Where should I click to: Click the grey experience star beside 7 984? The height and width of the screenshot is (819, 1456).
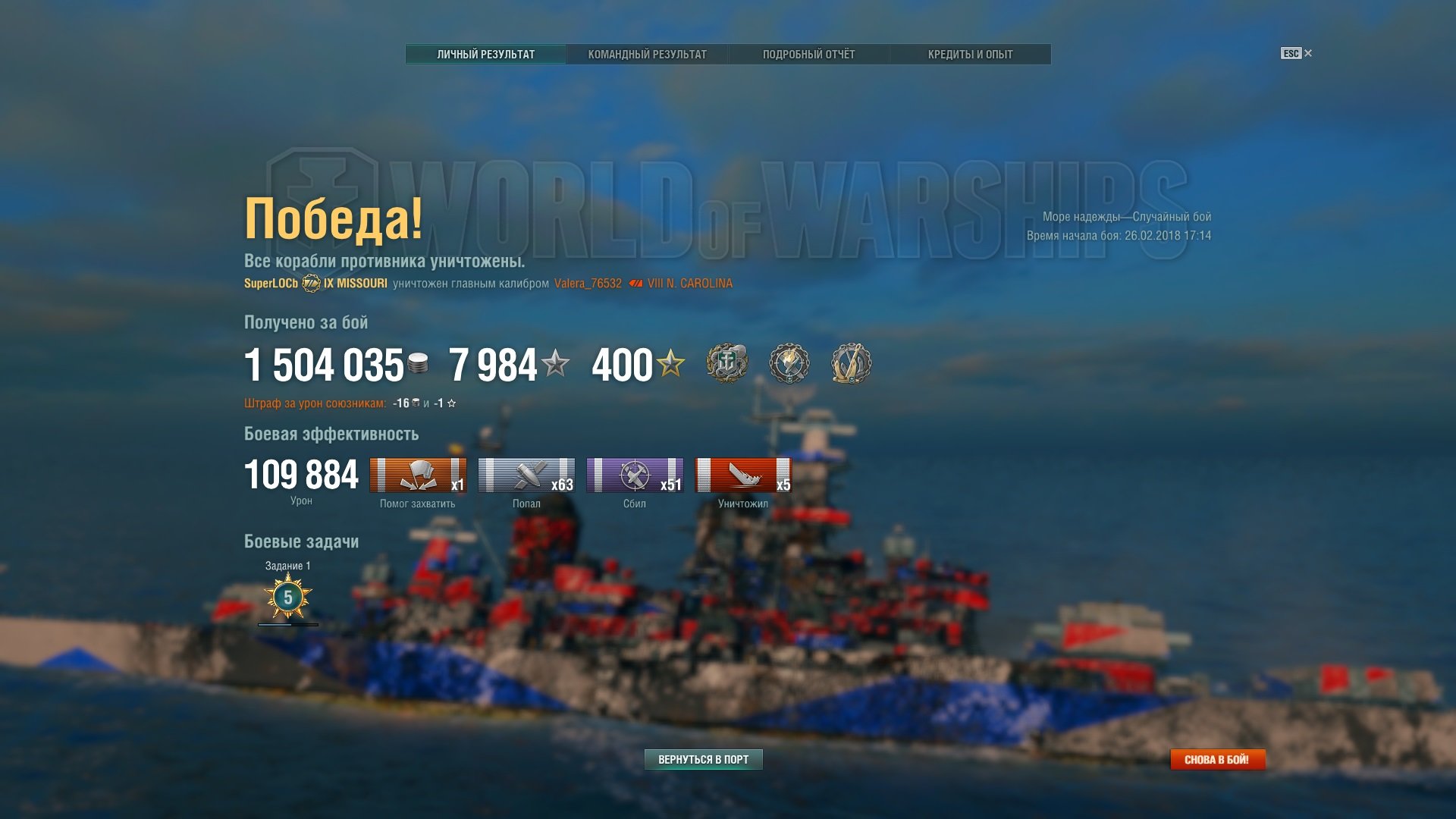[556, 363]
